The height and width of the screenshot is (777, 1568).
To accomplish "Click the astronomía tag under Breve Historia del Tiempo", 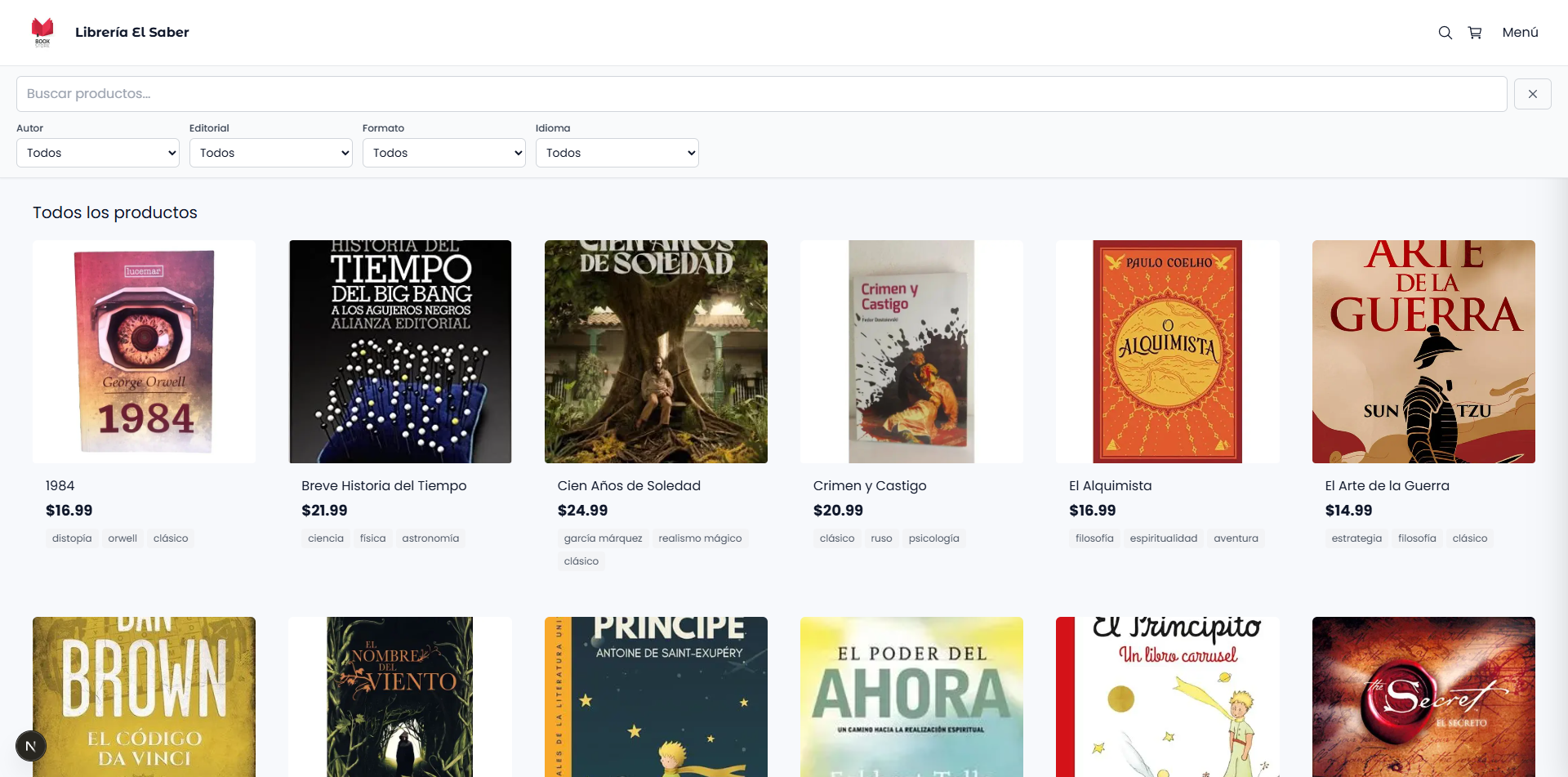I will (430, 538).
